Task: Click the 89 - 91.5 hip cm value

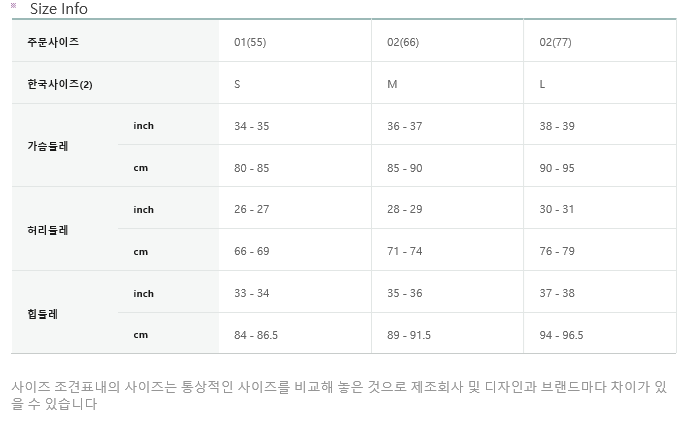Action: (409, 335)
